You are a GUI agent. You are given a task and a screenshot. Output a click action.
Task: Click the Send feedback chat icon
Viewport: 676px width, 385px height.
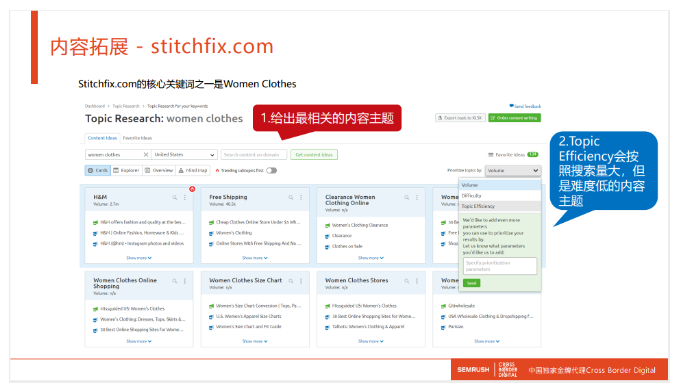point(511,106)
